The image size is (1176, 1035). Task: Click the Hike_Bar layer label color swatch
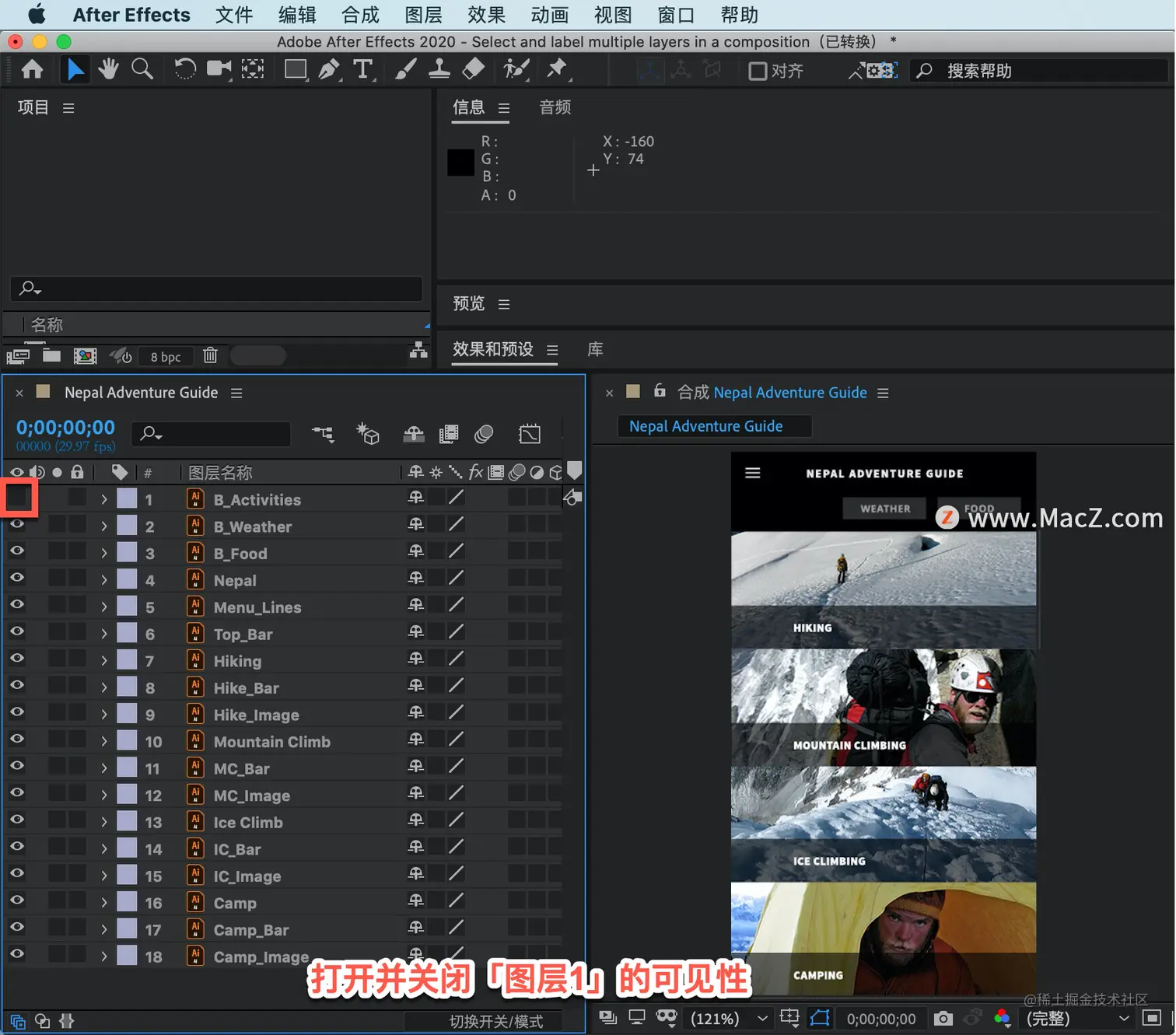coord(127,687)
